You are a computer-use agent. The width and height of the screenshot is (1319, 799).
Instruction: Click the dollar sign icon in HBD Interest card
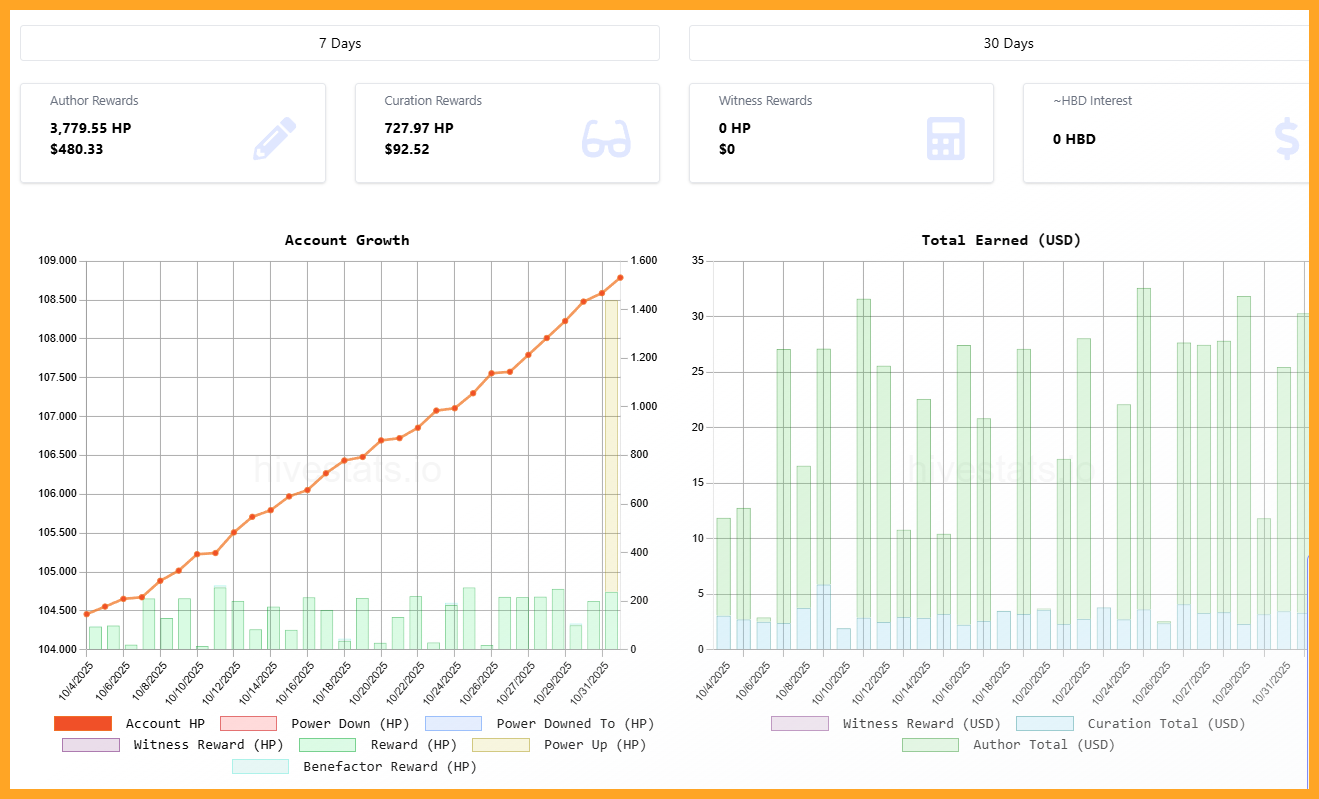pos(1286,139)
